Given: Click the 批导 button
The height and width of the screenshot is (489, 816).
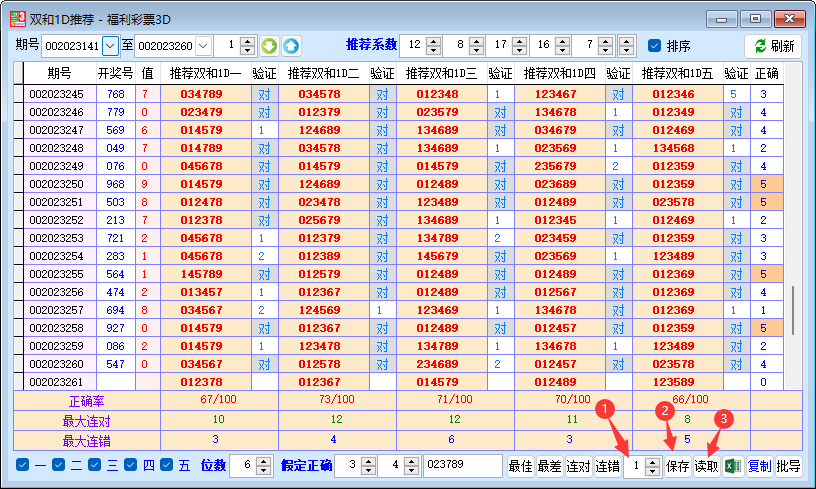Looking at the screenshot, I should click(788, 466).
